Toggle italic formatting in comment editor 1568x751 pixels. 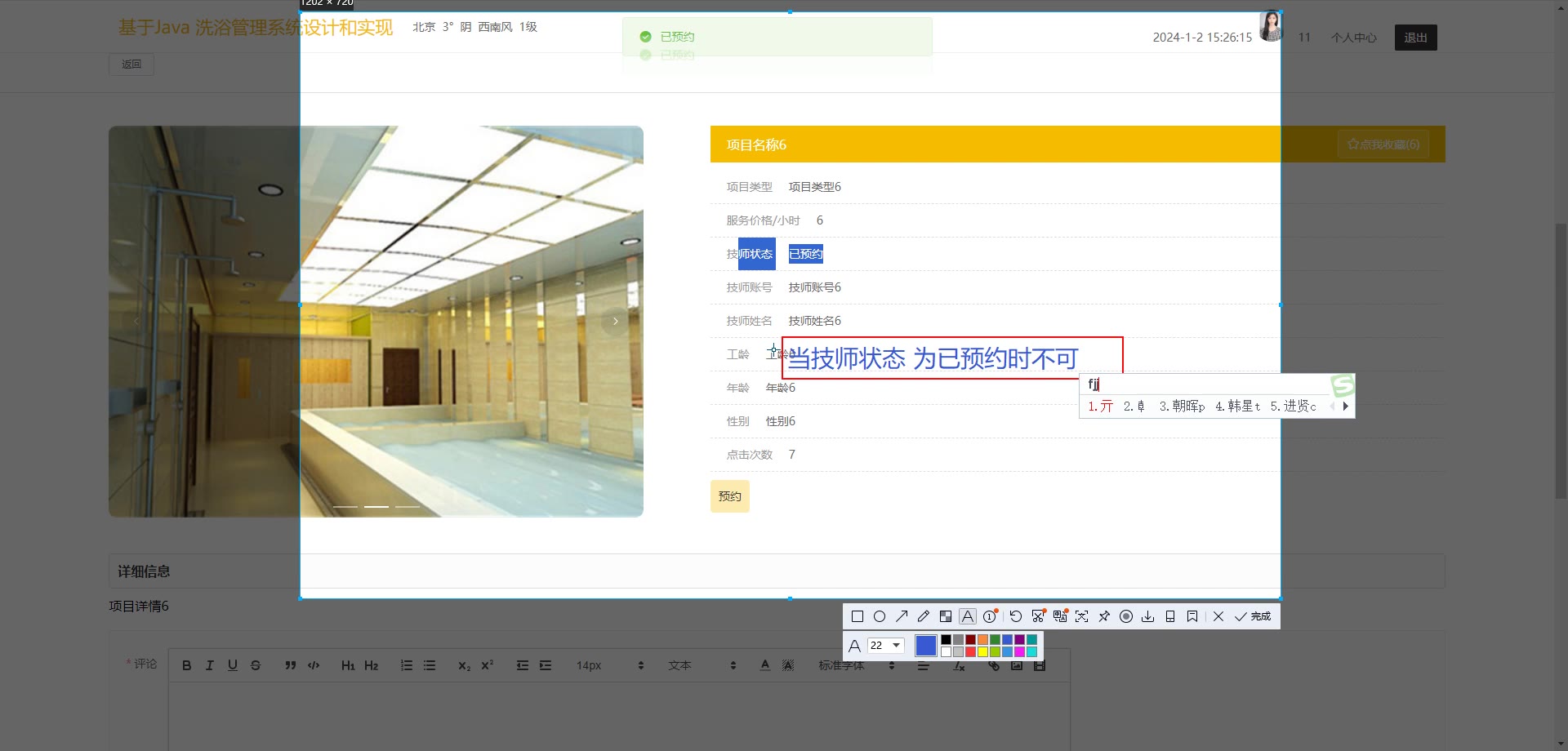(209, 665)
